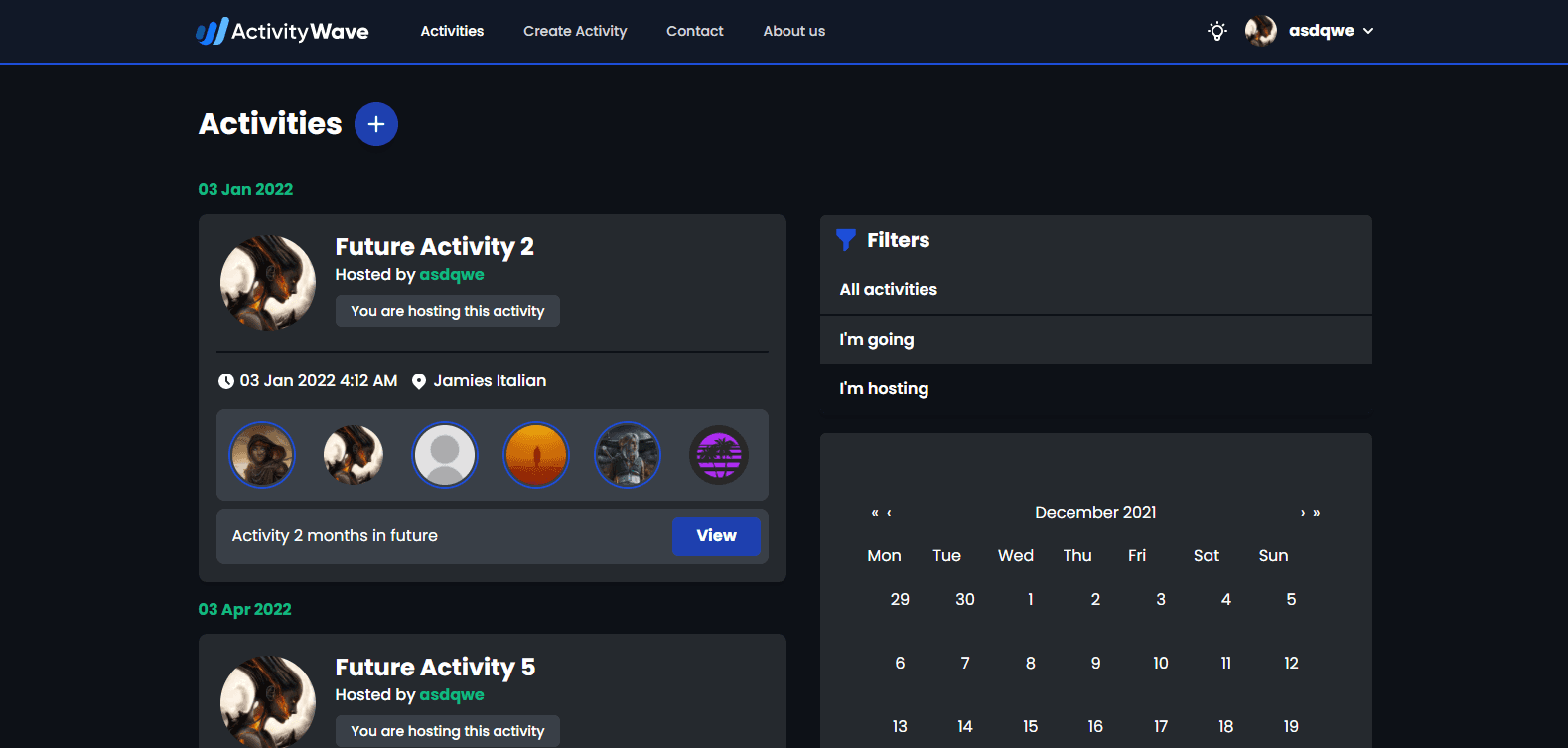Toggle the light/dark theme bulb icon
Image resolution: width=1568 pixels, height=748 pixels.
coord(1216,31)
